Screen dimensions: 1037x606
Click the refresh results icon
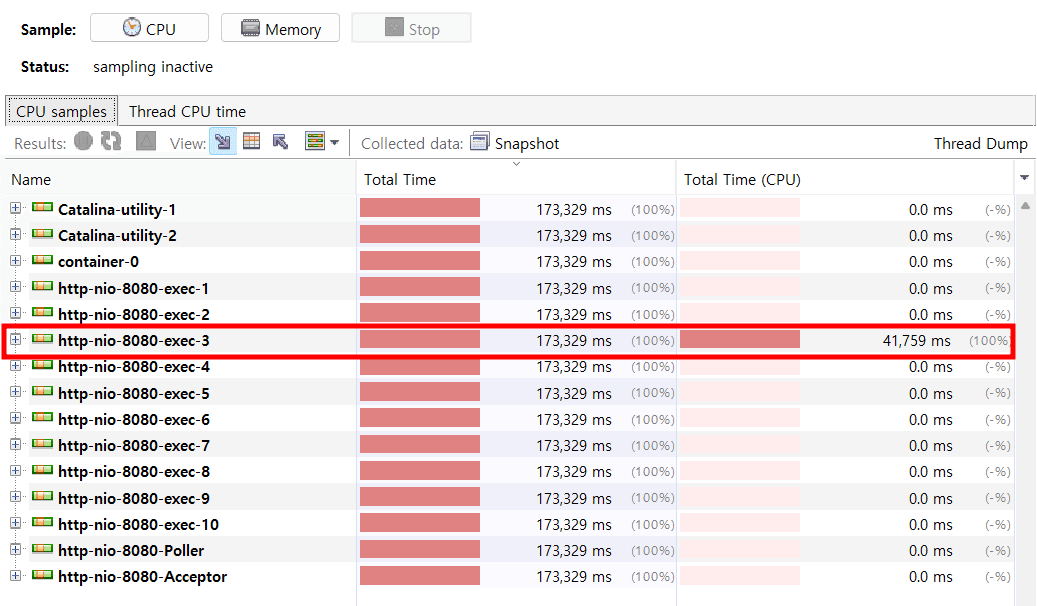111,142
